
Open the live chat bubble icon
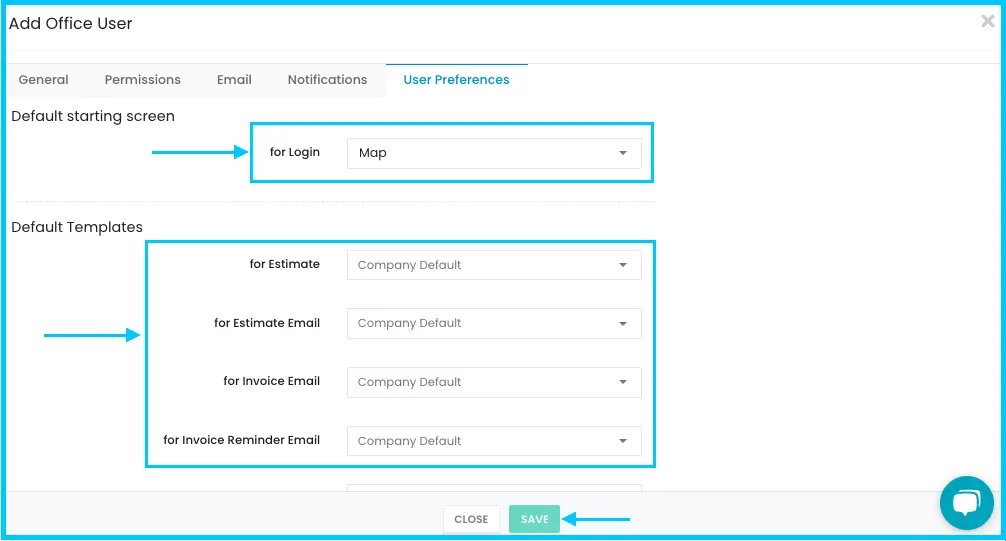pos(966,502)
